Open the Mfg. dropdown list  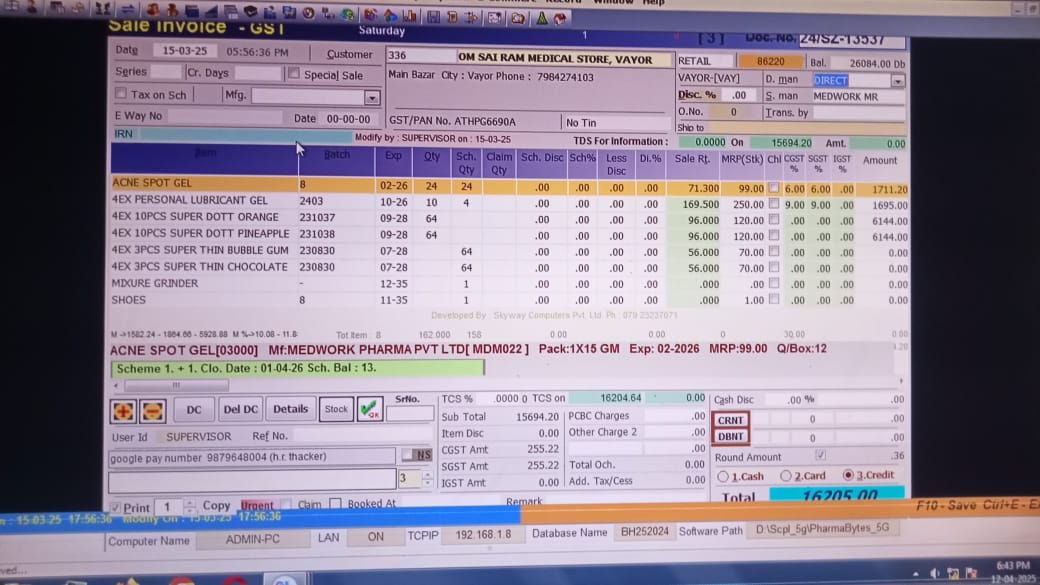point(372,97)
